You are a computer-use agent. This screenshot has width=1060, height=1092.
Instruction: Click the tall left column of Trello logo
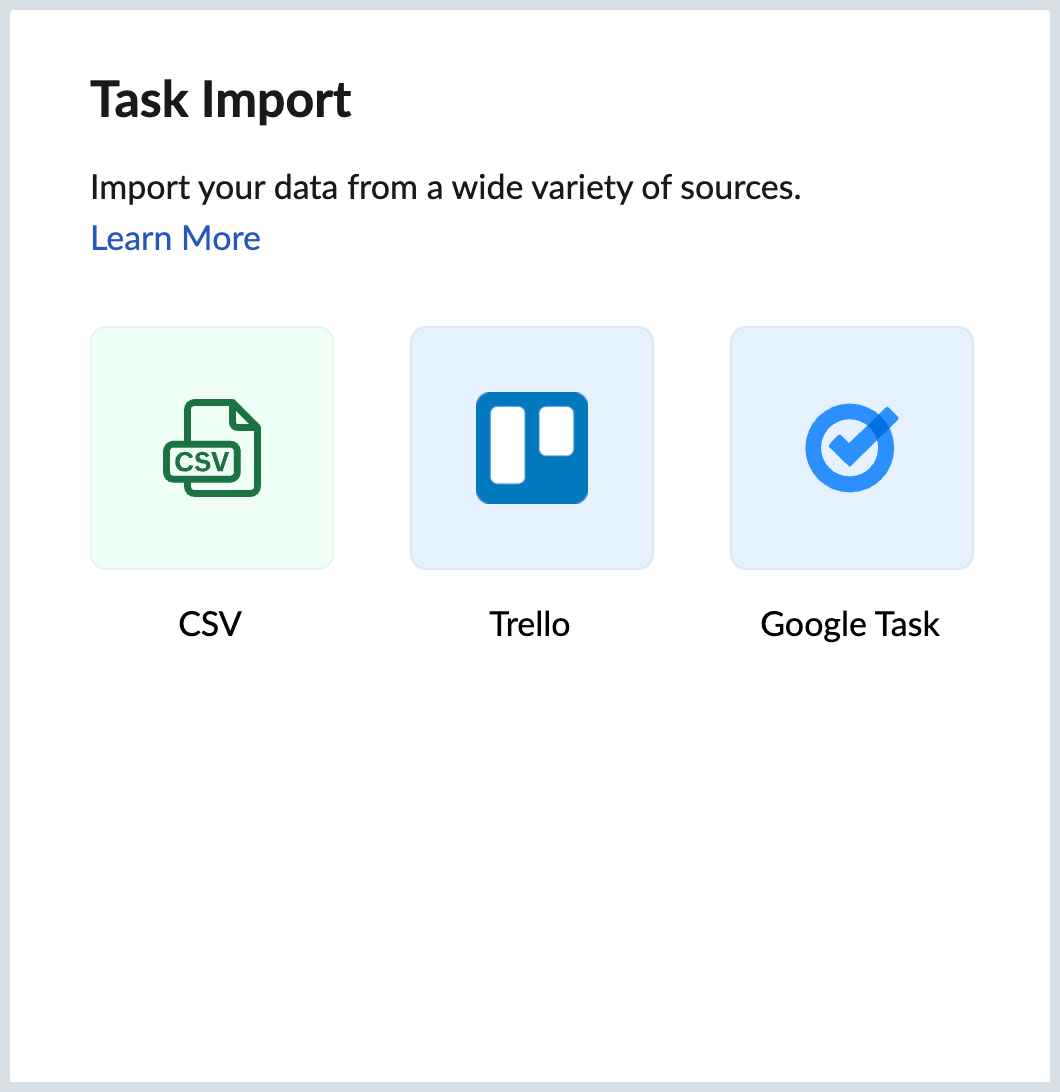(x=507, y=445)
